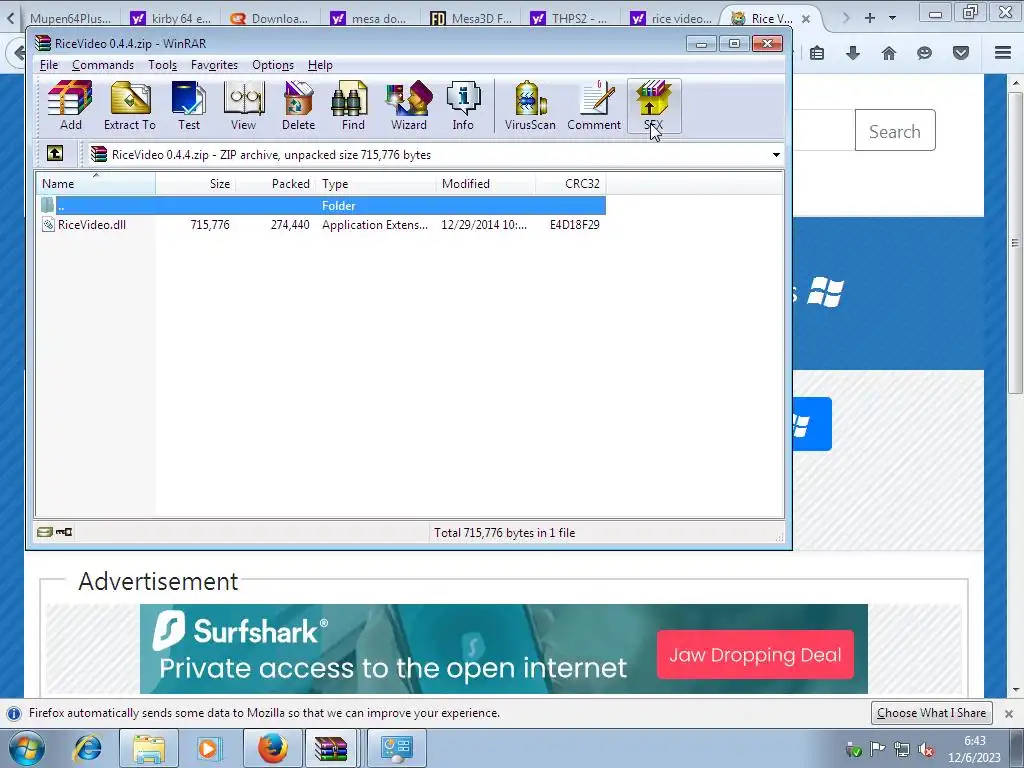Open the Windows Start menu
The width and height of the screenshot is (1024, 768).
pyautogui.click(x=27, y=748)
